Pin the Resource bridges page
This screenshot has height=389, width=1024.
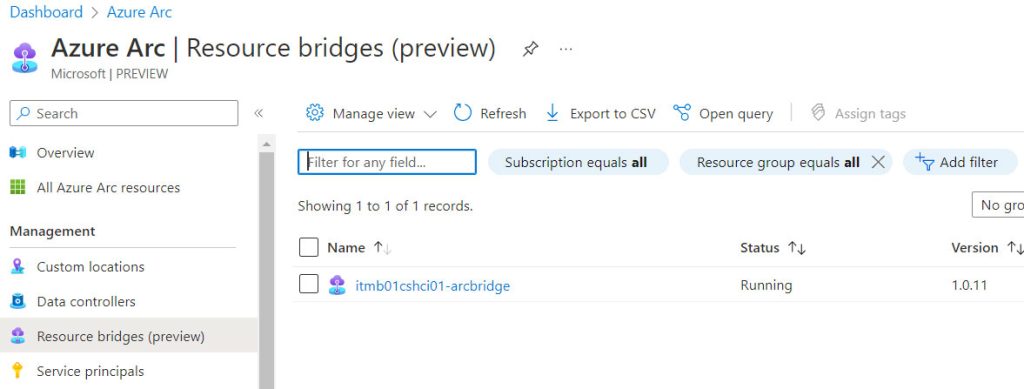pyautogui.click(x=530, y=49)
